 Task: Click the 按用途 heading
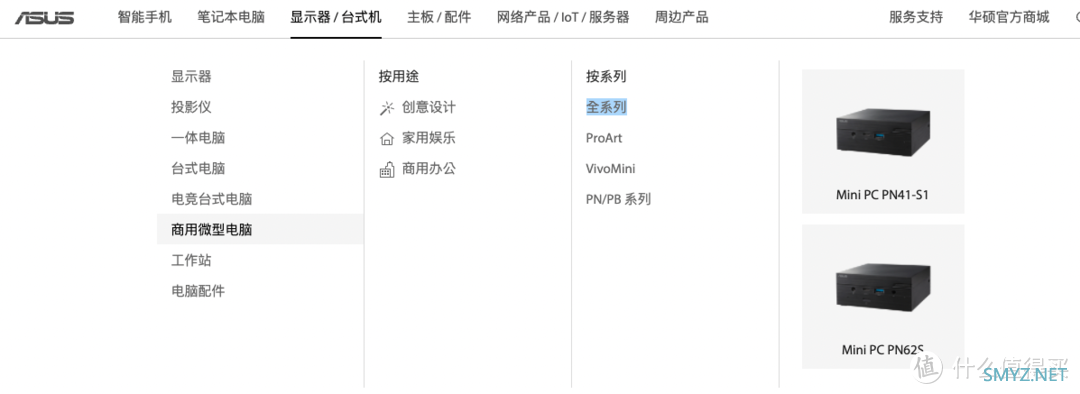point(398,76)
